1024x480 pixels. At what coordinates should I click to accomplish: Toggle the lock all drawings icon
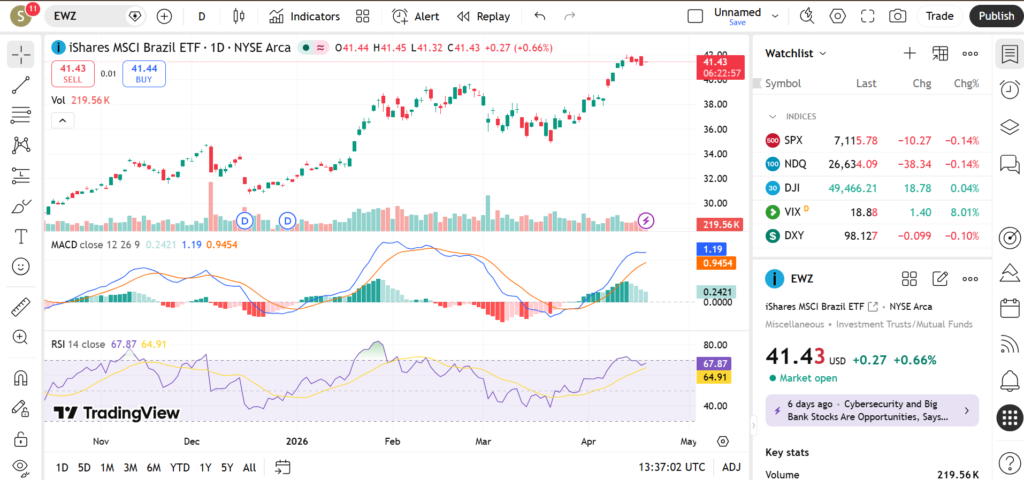coord(20,438)
